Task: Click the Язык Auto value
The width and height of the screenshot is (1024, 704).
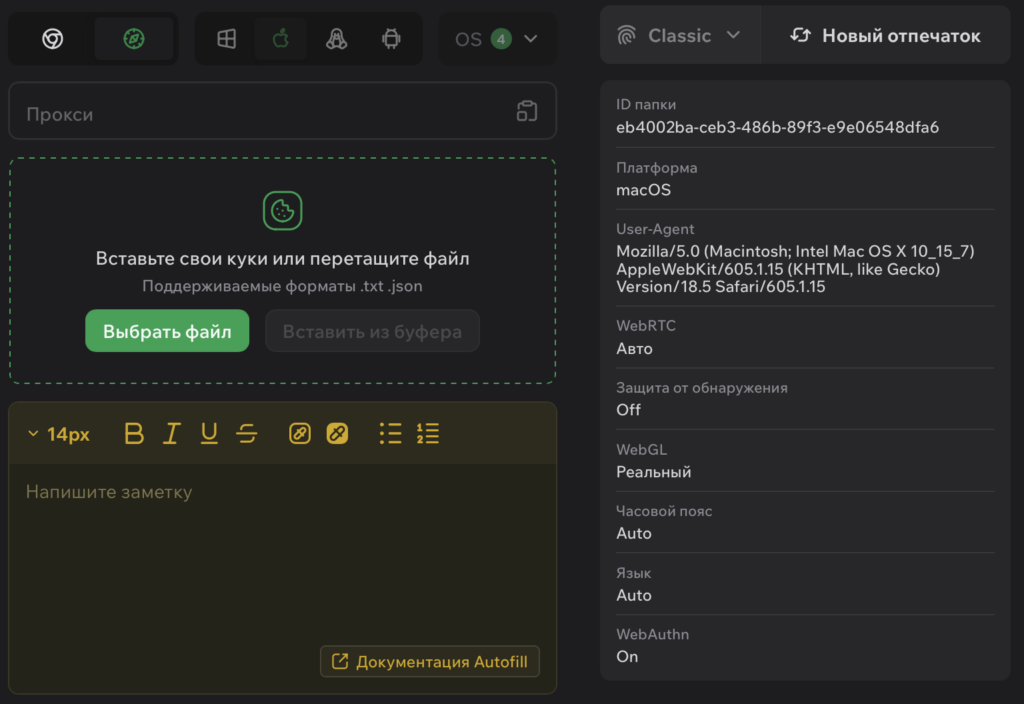Action: click(x=633, y=596)
